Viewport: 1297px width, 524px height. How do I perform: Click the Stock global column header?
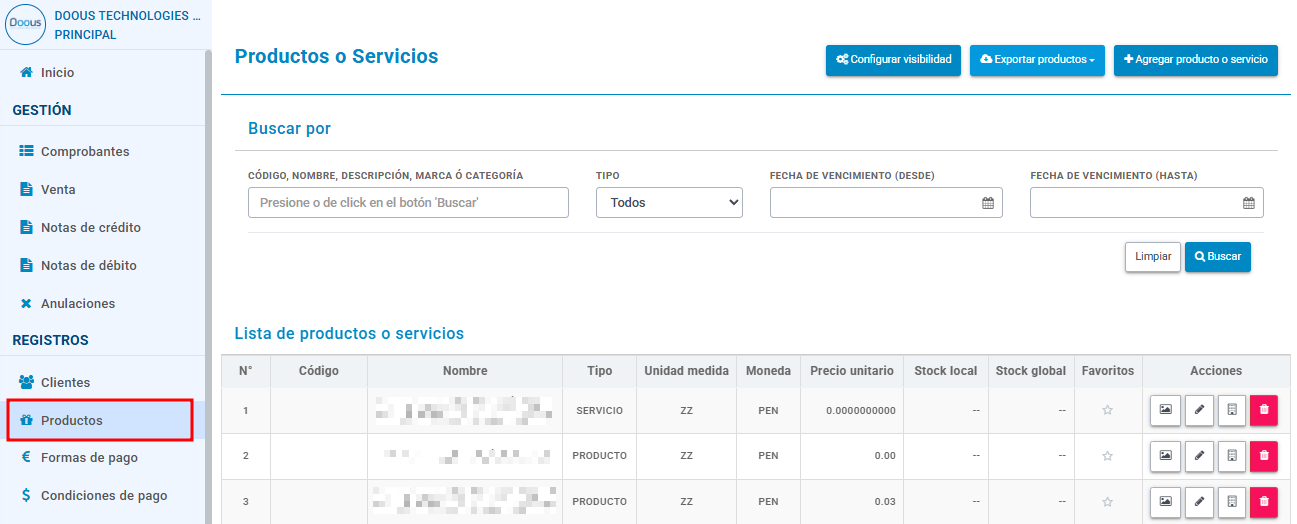pyautogui.click(x=1031, y=371)
